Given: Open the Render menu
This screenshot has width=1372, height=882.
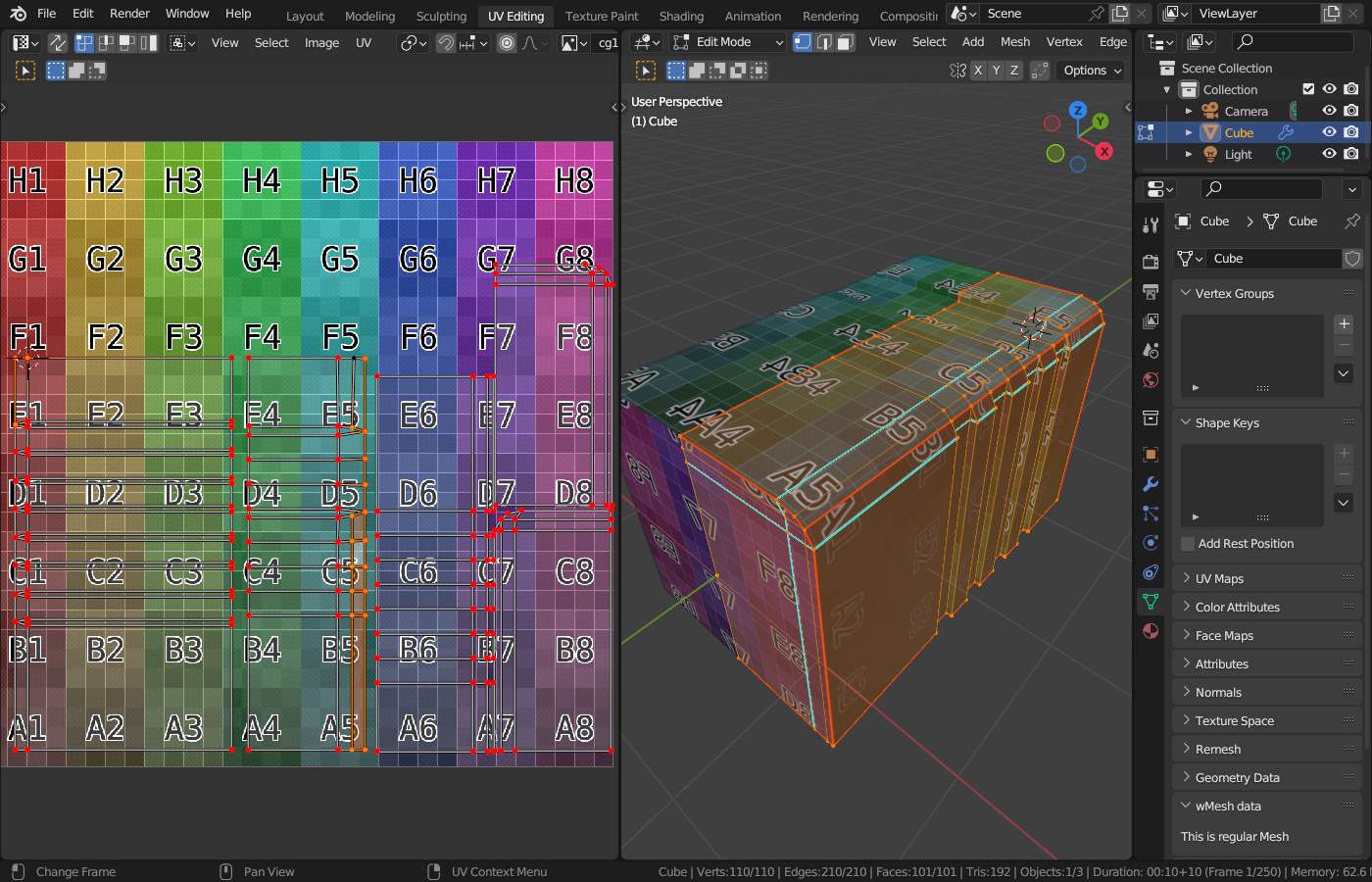Looking at the screenshot, I should pos(129,14).
